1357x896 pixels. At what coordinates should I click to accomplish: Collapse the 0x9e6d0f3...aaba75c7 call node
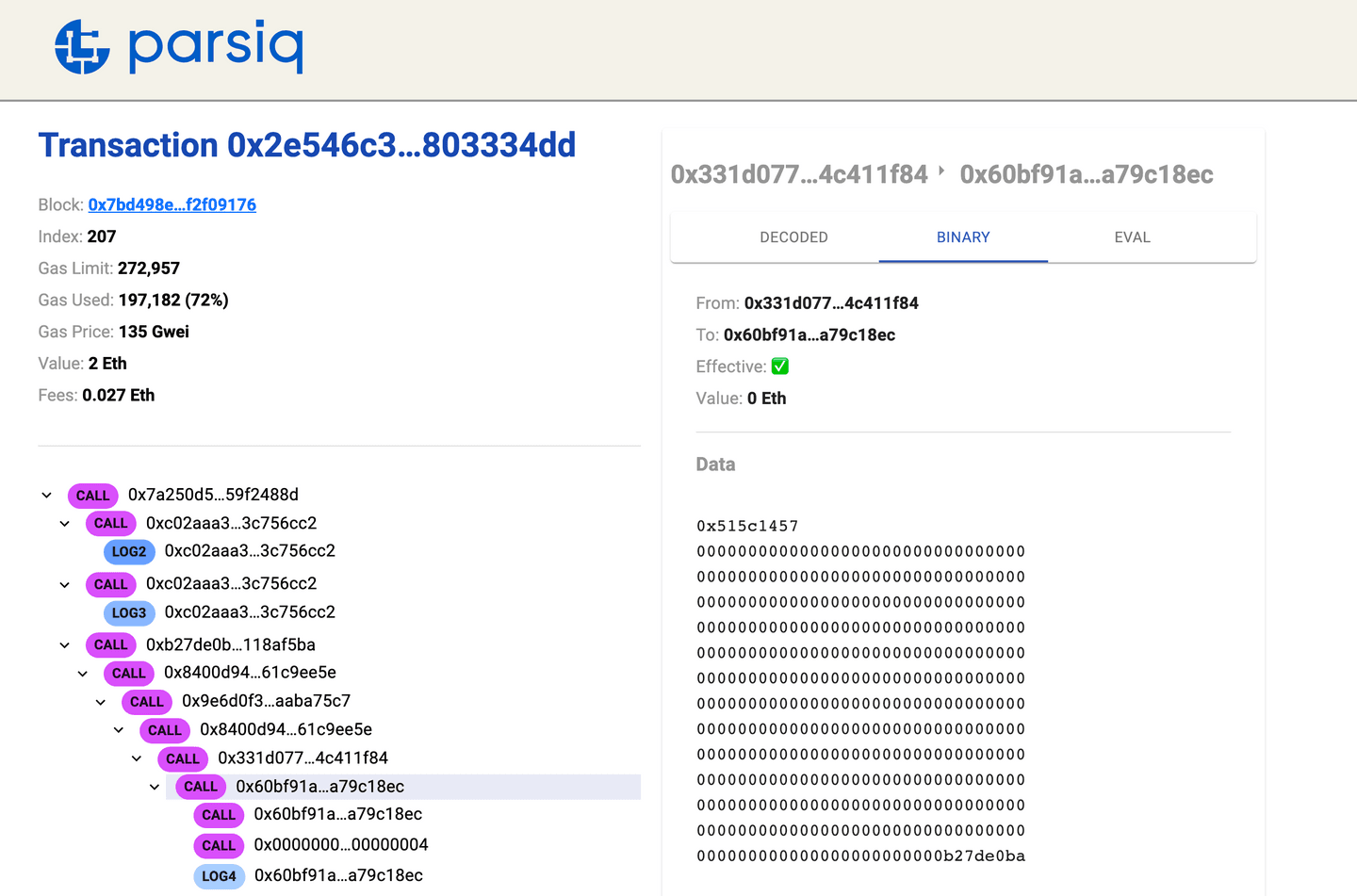click(x=101, y=702)
